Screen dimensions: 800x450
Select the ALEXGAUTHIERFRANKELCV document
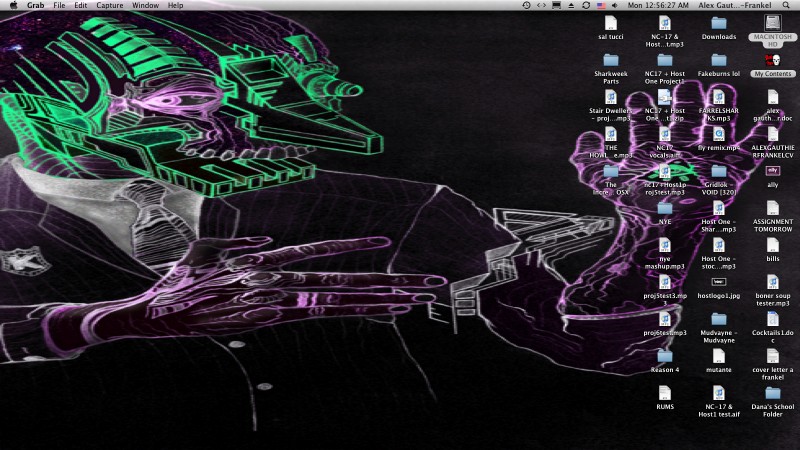click(773, 134)
